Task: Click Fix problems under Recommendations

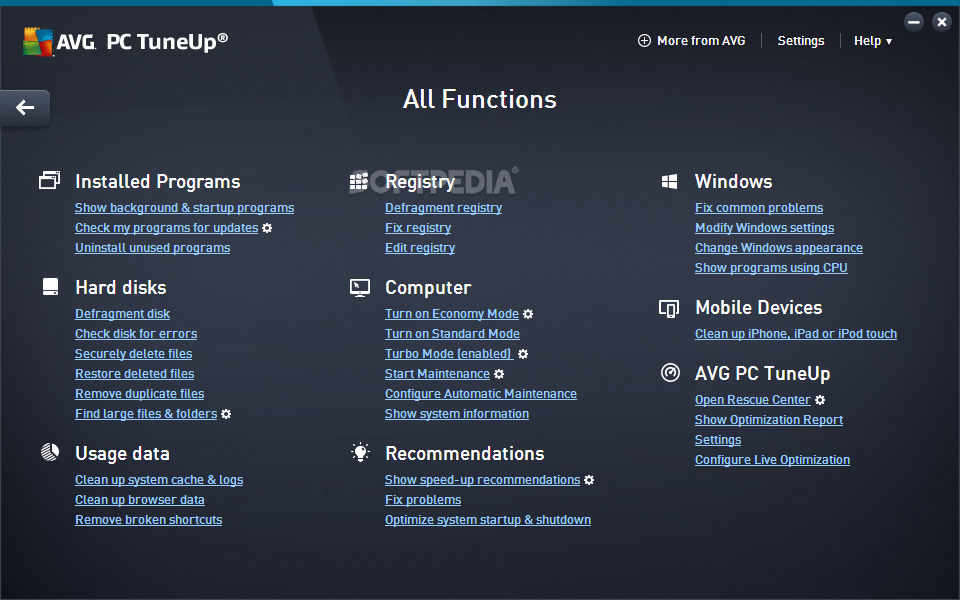Action: [423, 500]
